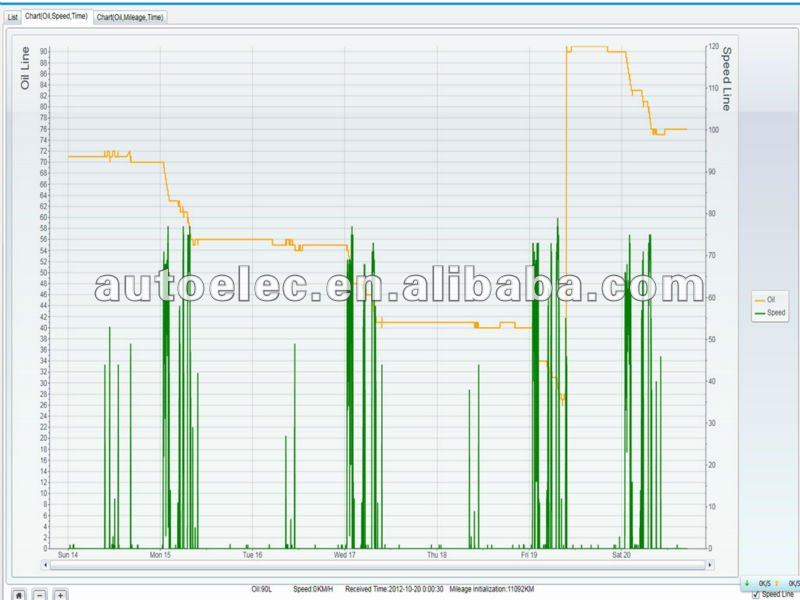The height and width of the screenshot is (600, 800).
Task: Click the Tue 16 date label
Action: tap(252, 555)
